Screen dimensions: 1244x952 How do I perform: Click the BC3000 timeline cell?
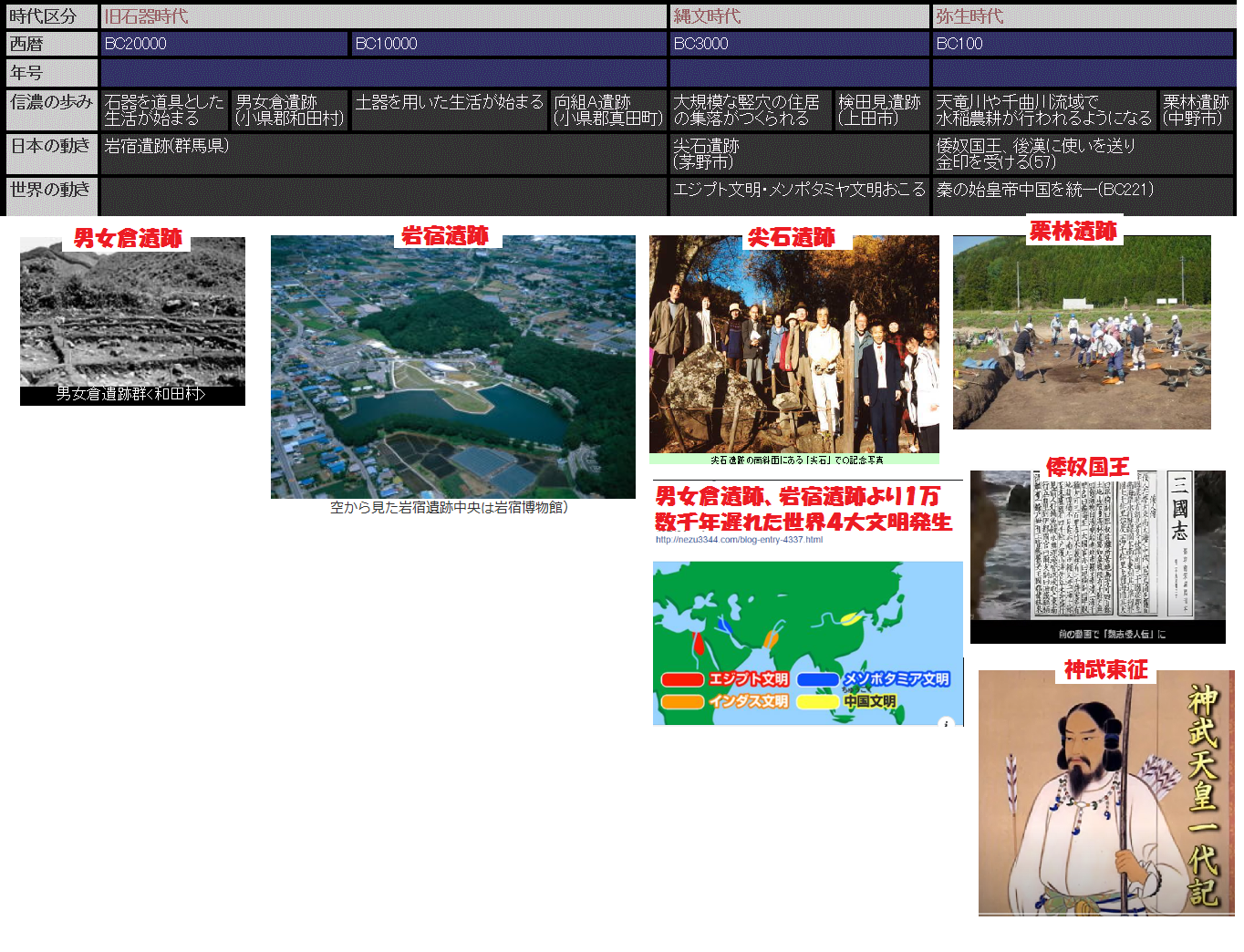click(x=799, y=44)
